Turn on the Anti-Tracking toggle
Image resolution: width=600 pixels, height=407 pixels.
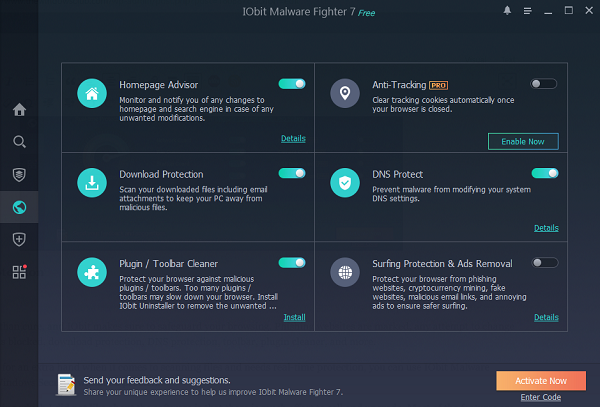pyautogui.click(x=544, y=84)
